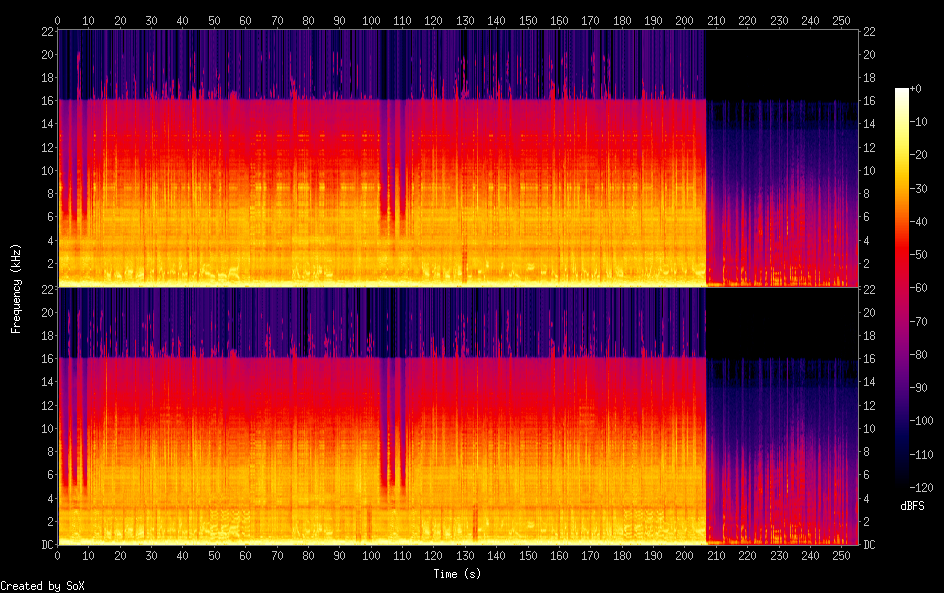Click the '-30' value on the color scale

click(x=919, y=188)
